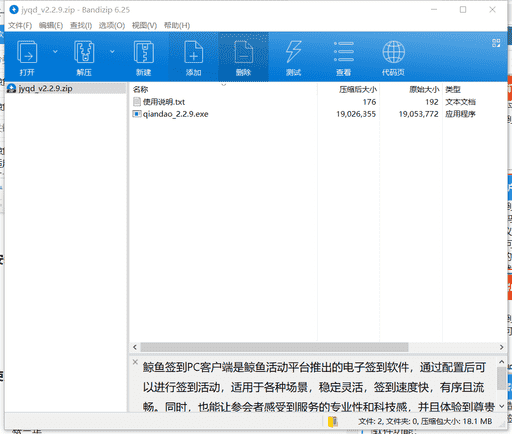Click original size 19,053,772 cell
The image size is (512, 434).
tap(419, 114)
